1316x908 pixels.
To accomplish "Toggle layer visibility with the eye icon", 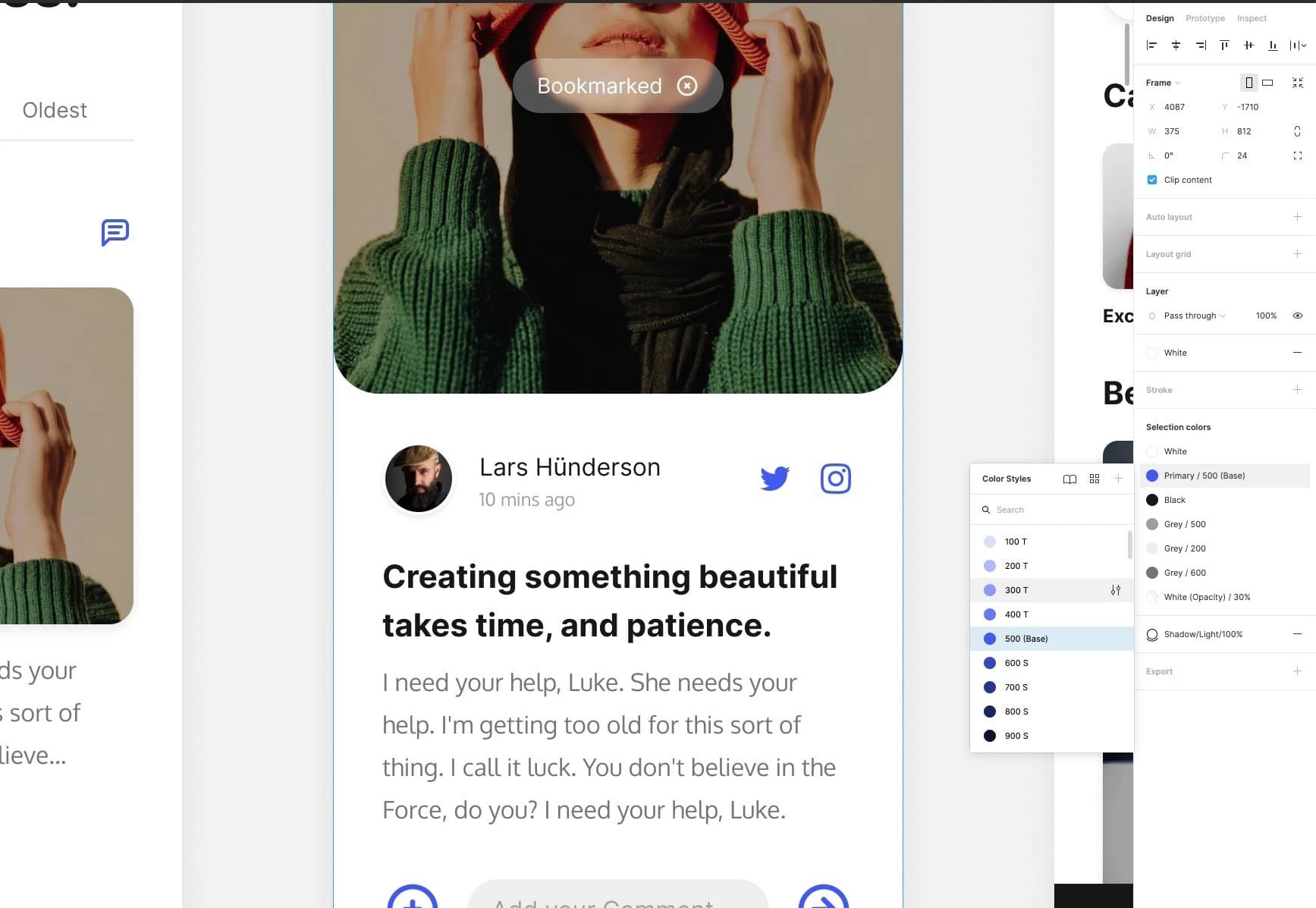I will pos(1298,316).
